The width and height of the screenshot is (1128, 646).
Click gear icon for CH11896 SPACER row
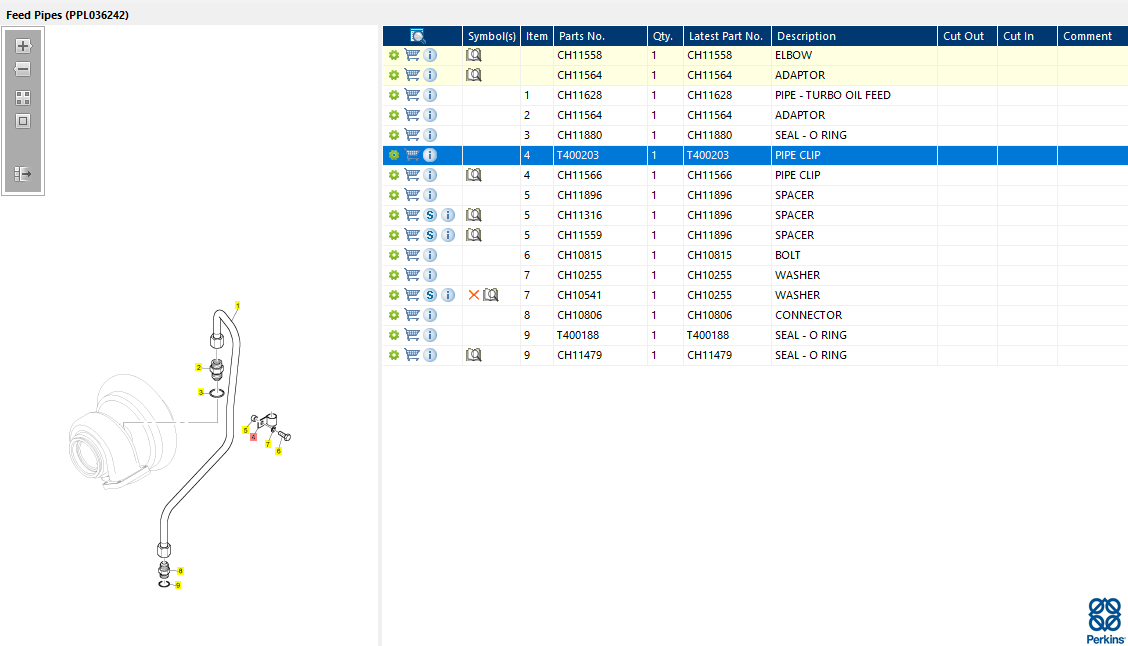(394, 195)
